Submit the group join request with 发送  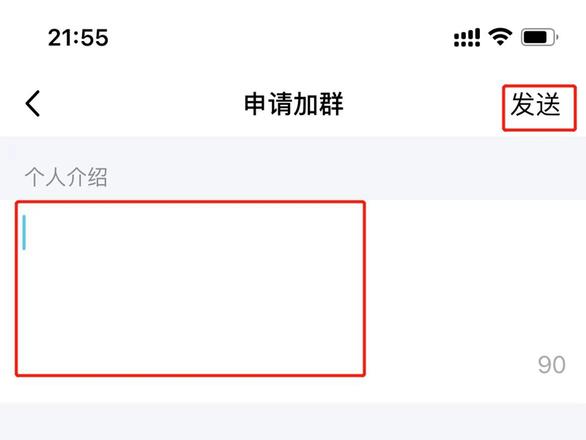click(536, 104)
